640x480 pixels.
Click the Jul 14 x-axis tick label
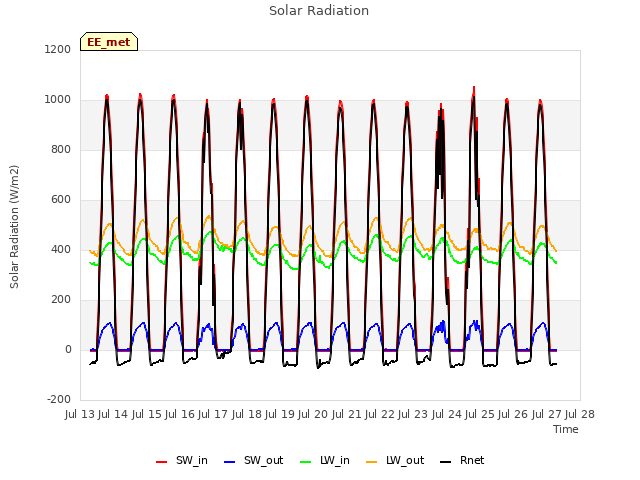point(113,414)
